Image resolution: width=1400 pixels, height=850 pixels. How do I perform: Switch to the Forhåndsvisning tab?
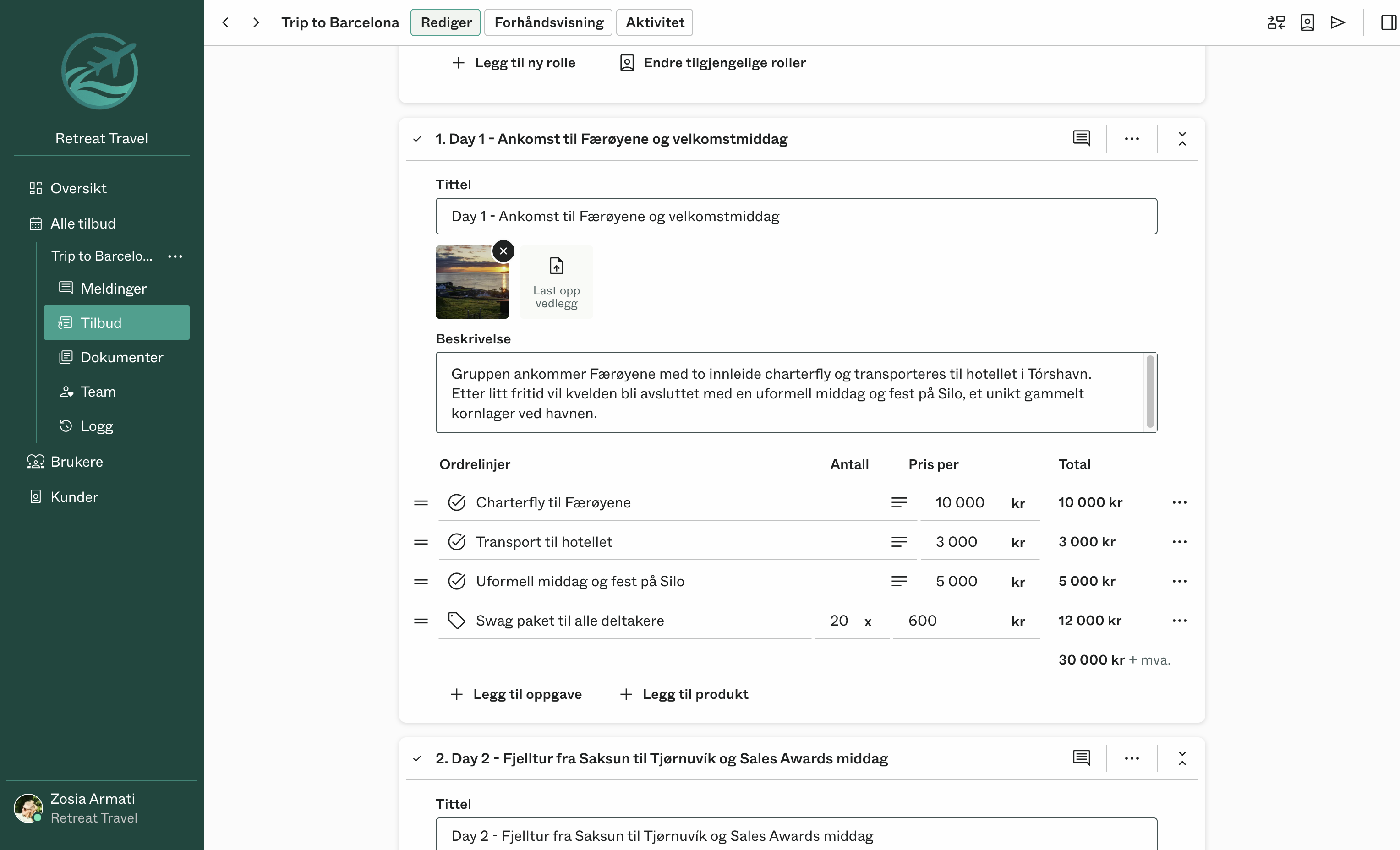click(x=548, y=22)
